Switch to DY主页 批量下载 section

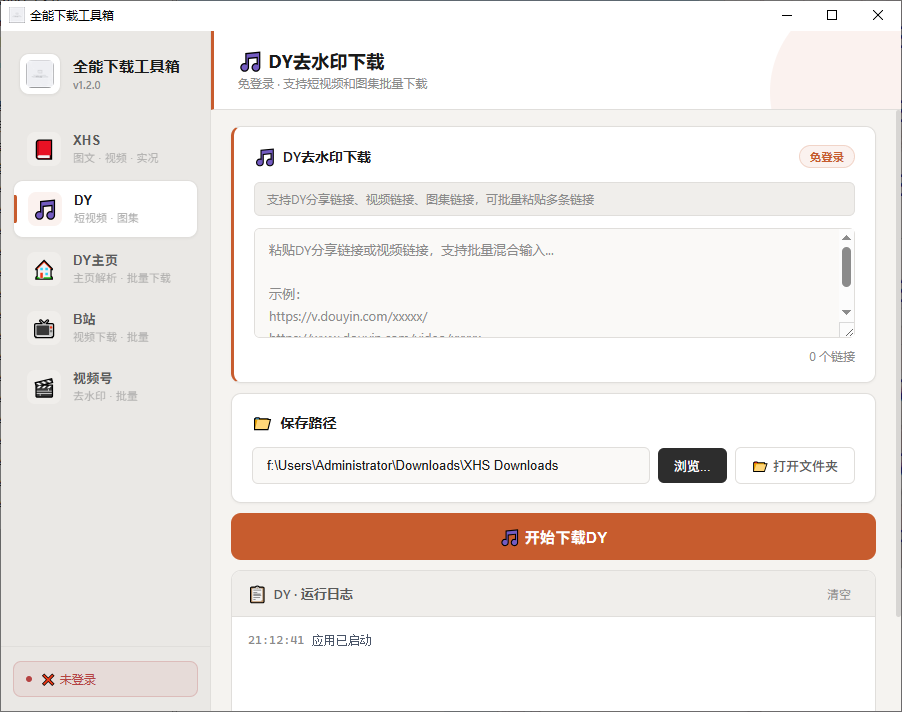105,269
